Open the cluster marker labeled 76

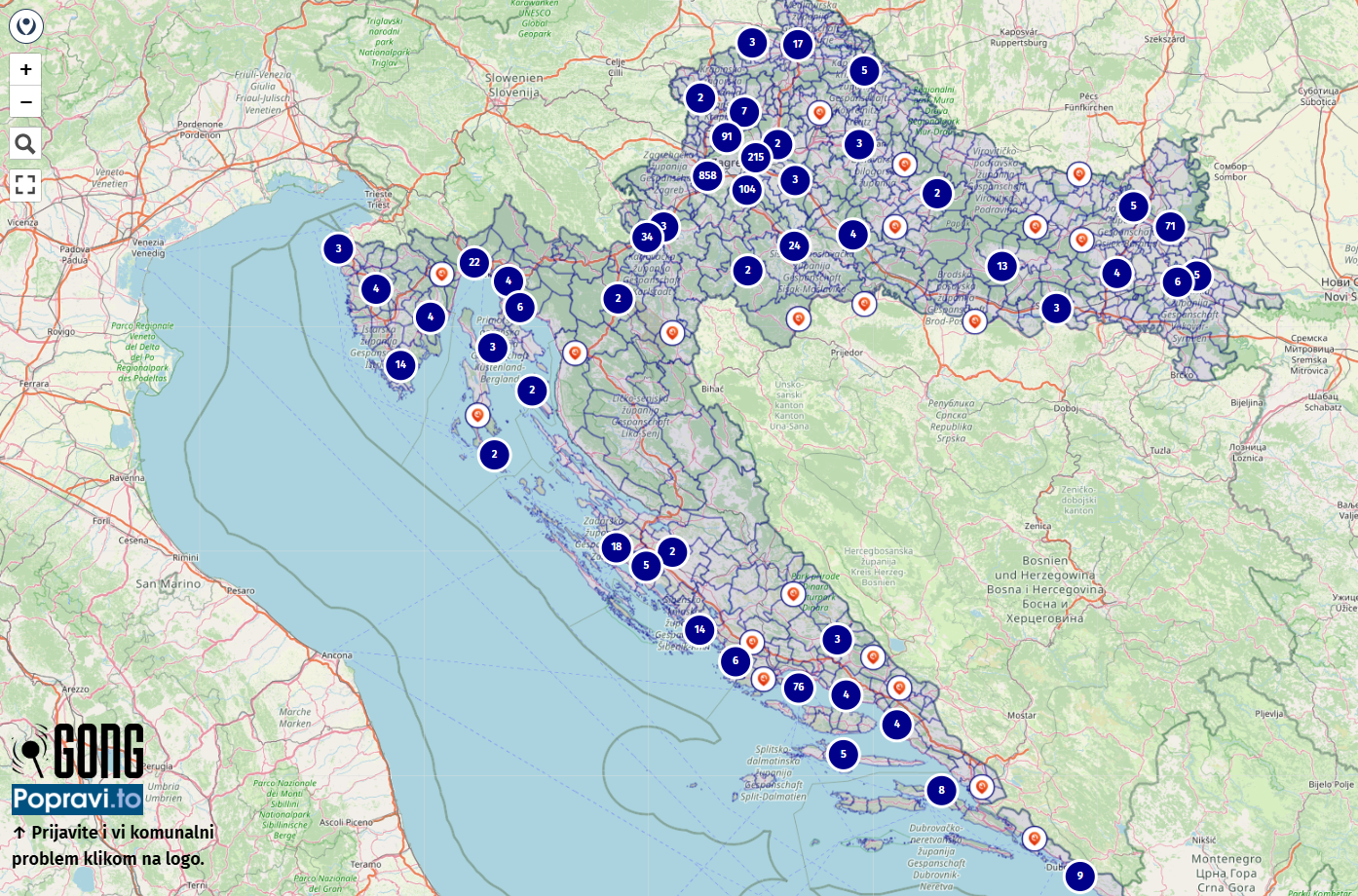coord(799,687)
